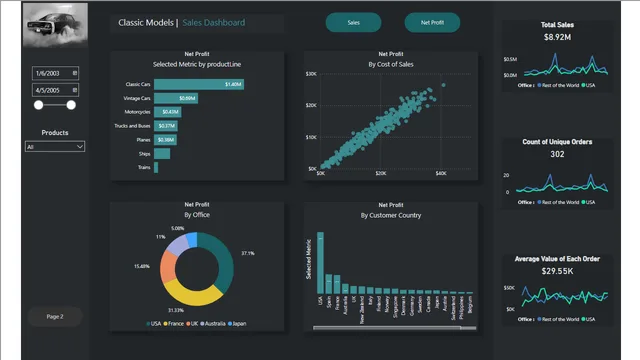This screenshot has width=640, height=360.
Task: Click UK legend swatch under By Office
Action: point(188,324)
